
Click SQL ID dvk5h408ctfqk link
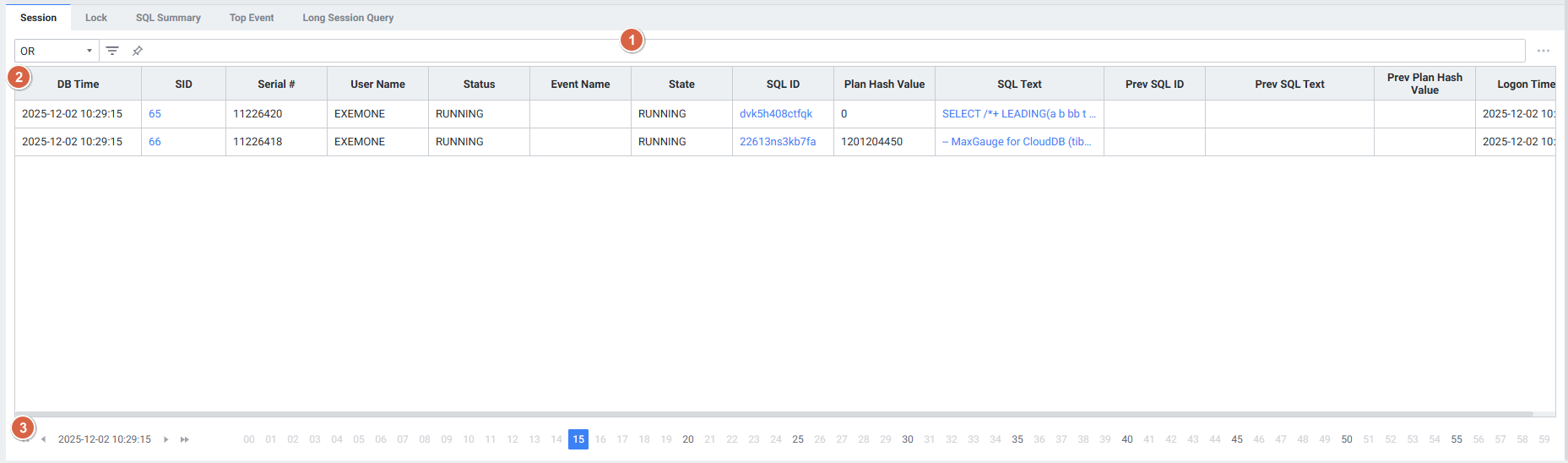pyautogui.click(x=775, y=114)
